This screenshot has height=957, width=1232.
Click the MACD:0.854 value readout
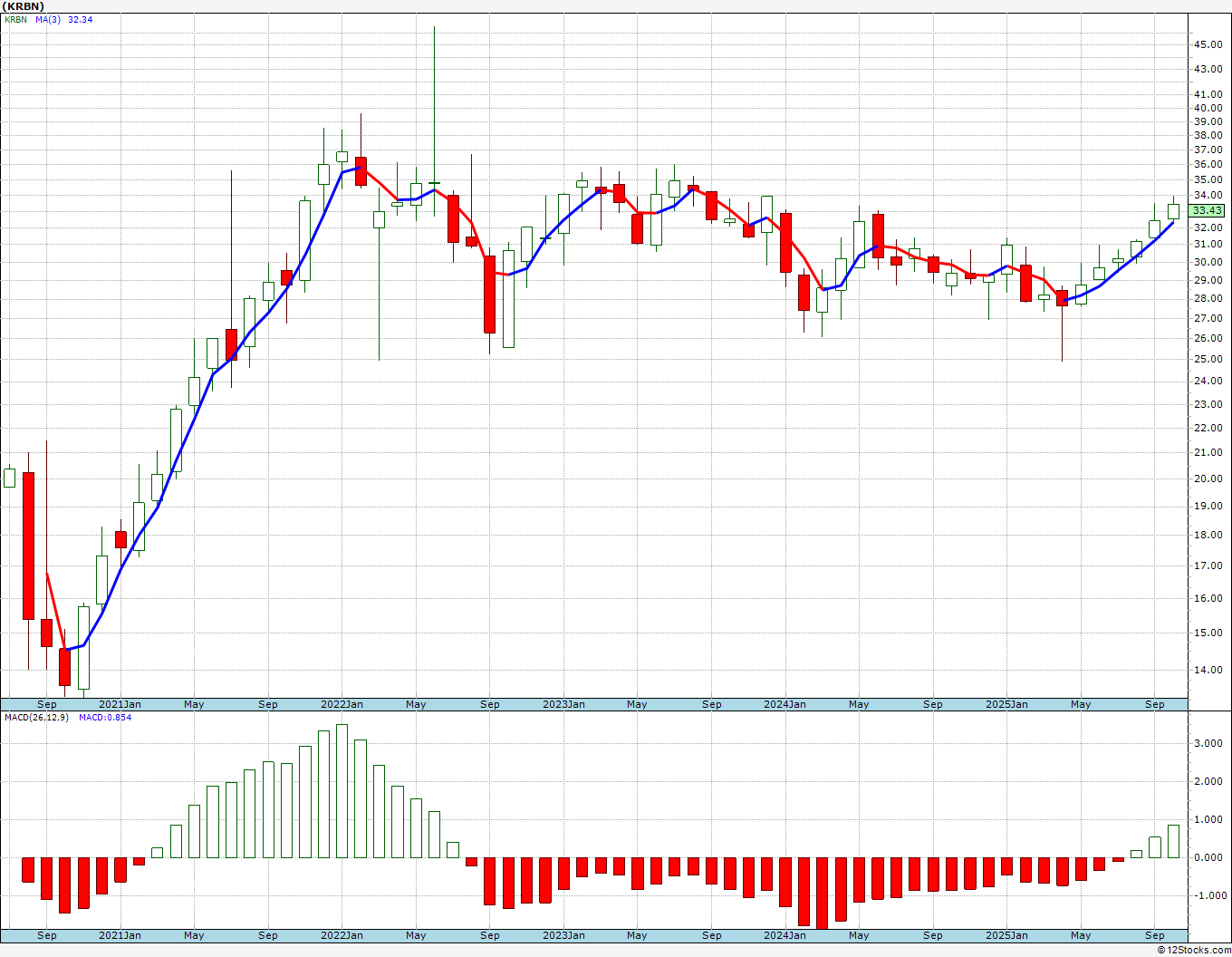pyautogui.click(x=105, y=717)
